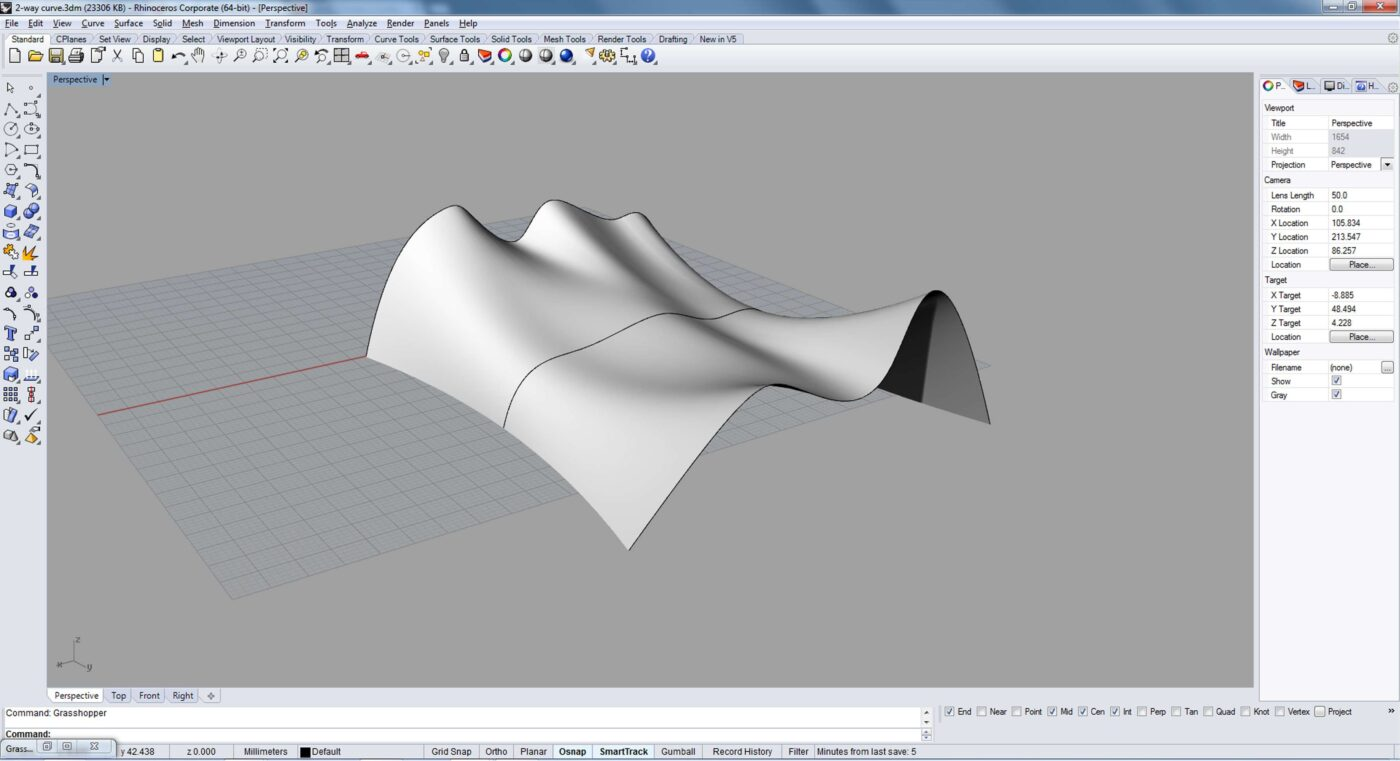Click the light bulb hide objects icon
Screen dimensions: 1400x761
click(x=445, y=57)
